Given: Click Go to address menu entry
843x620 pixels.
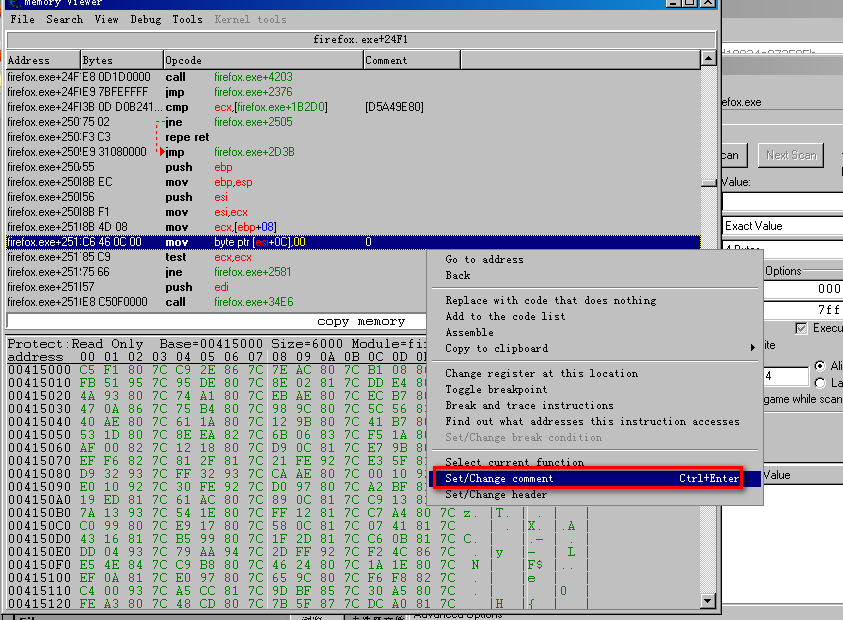Looking at the screenshot, I should point(484,259).
